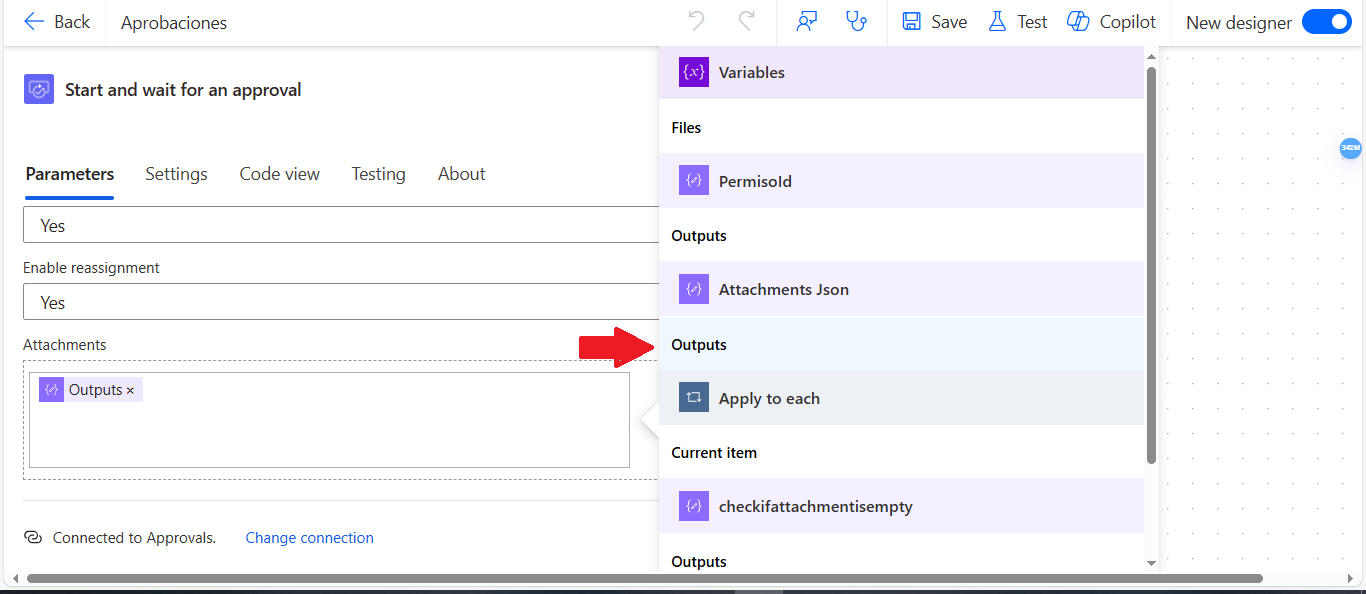Image resolution: width=1366 pixels, height=594 pixels.
Task: Toggle the New designer switch off
Action: click(1327, 21)
